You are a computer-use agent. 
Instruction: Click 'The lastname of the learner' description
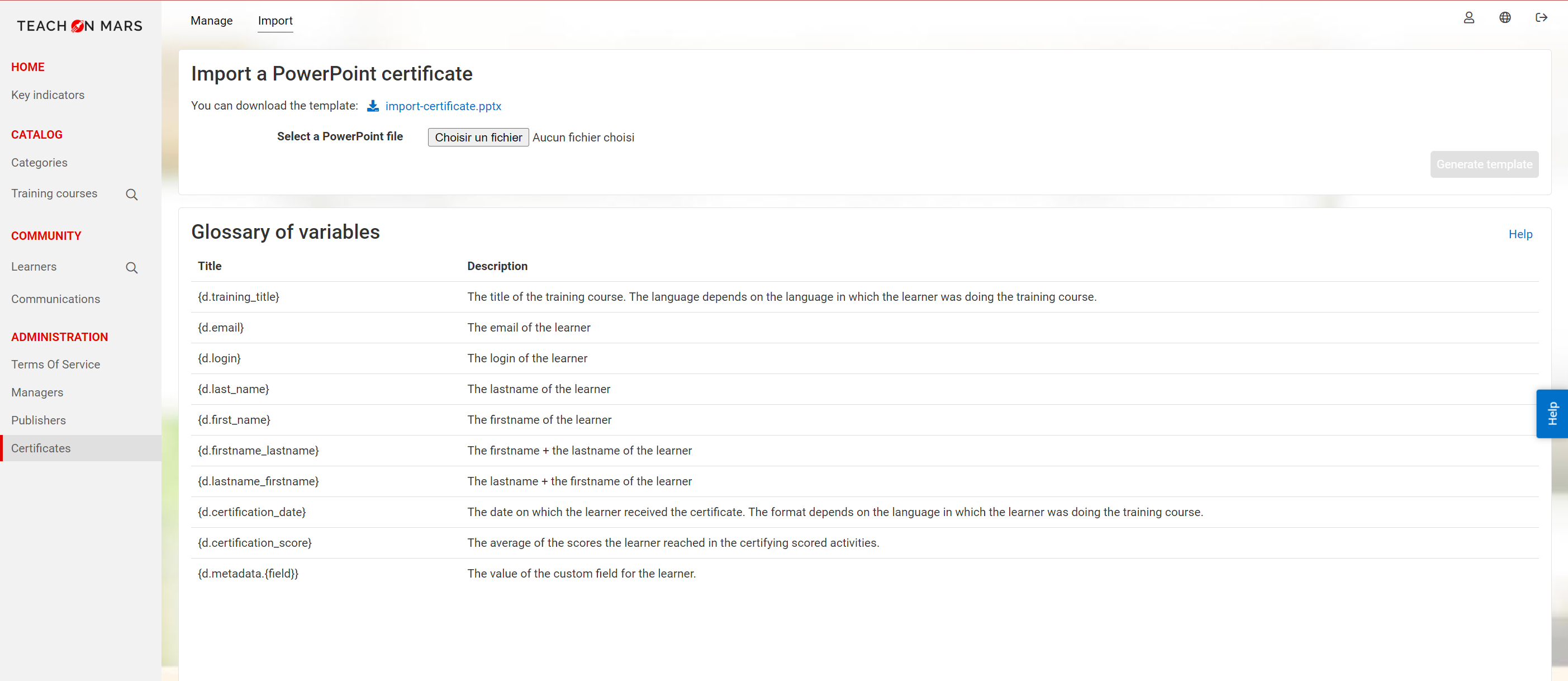(x=539, y=389)
